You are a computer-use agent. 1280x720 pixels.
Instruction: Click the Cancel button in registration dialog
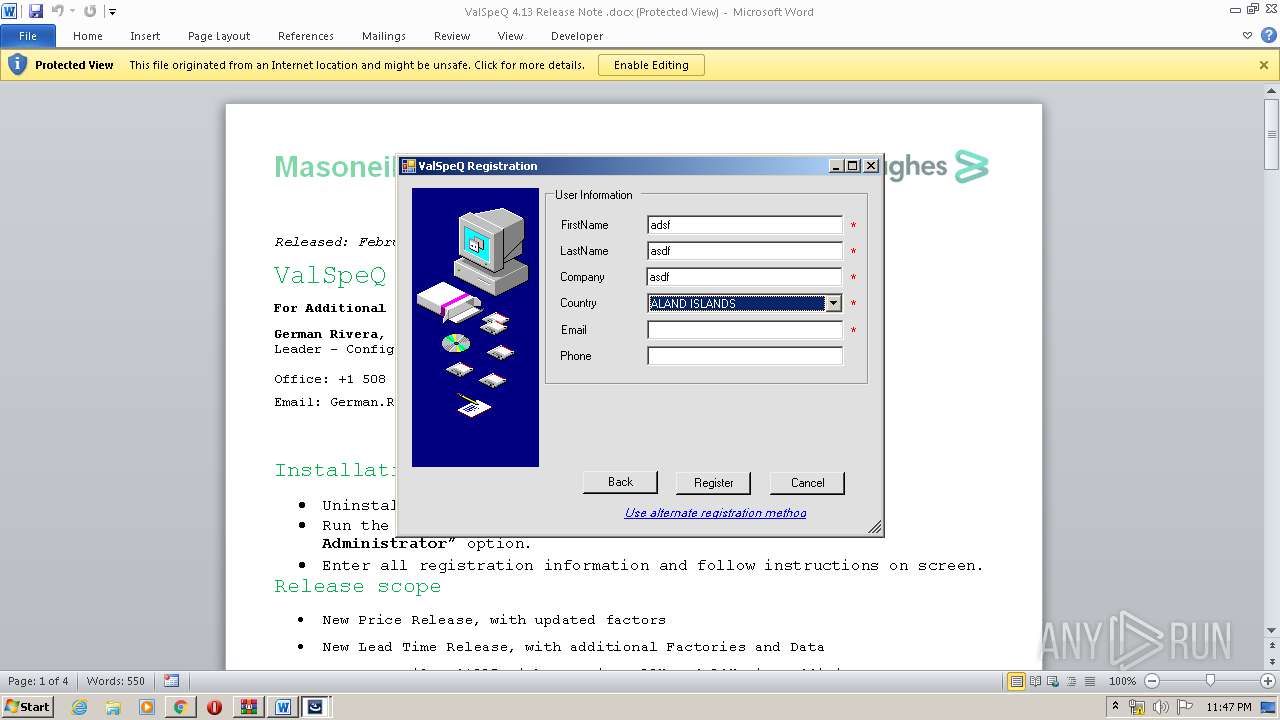pyautogui.click(x=807, y=483)
